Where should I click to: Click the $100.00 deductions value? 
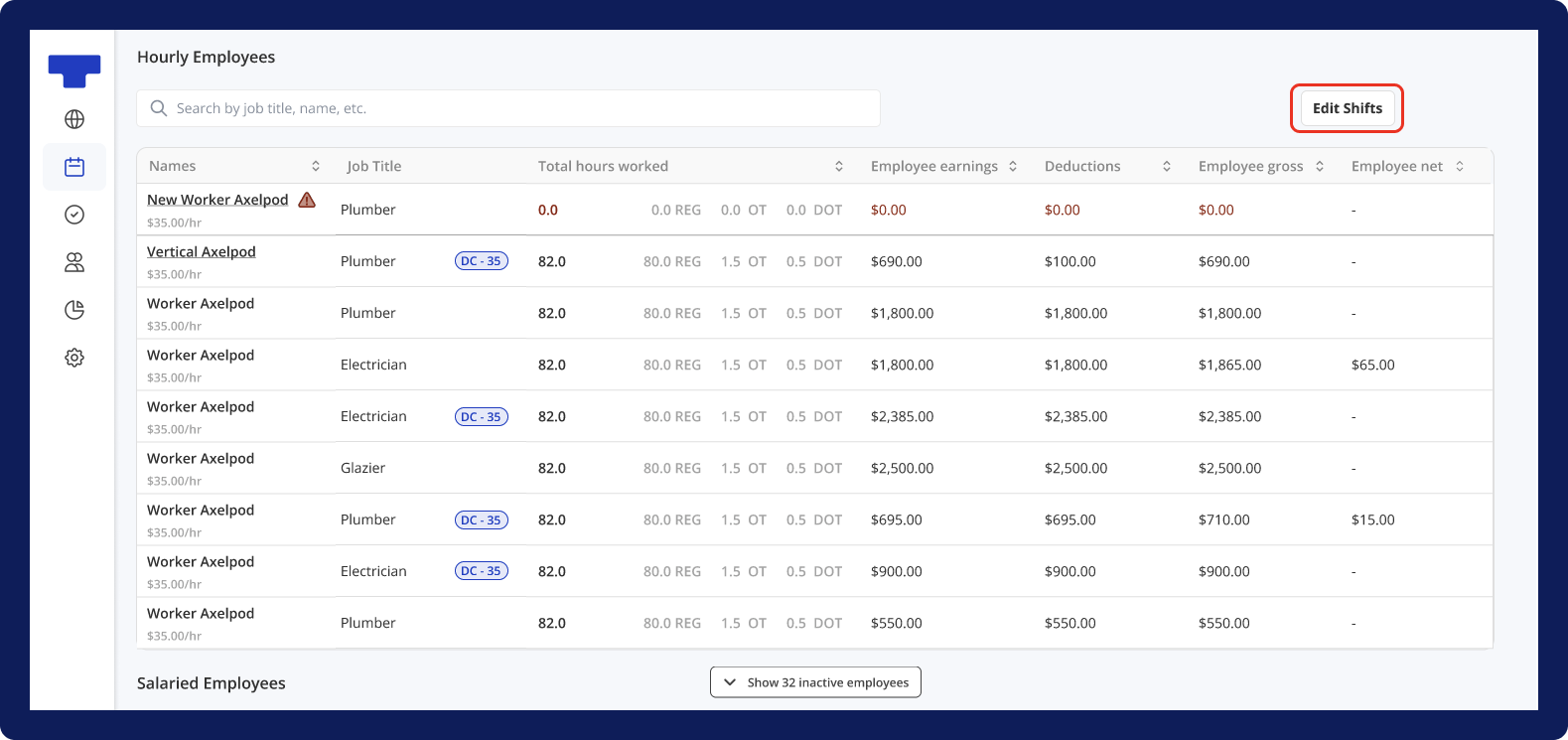pos(1070,261)
